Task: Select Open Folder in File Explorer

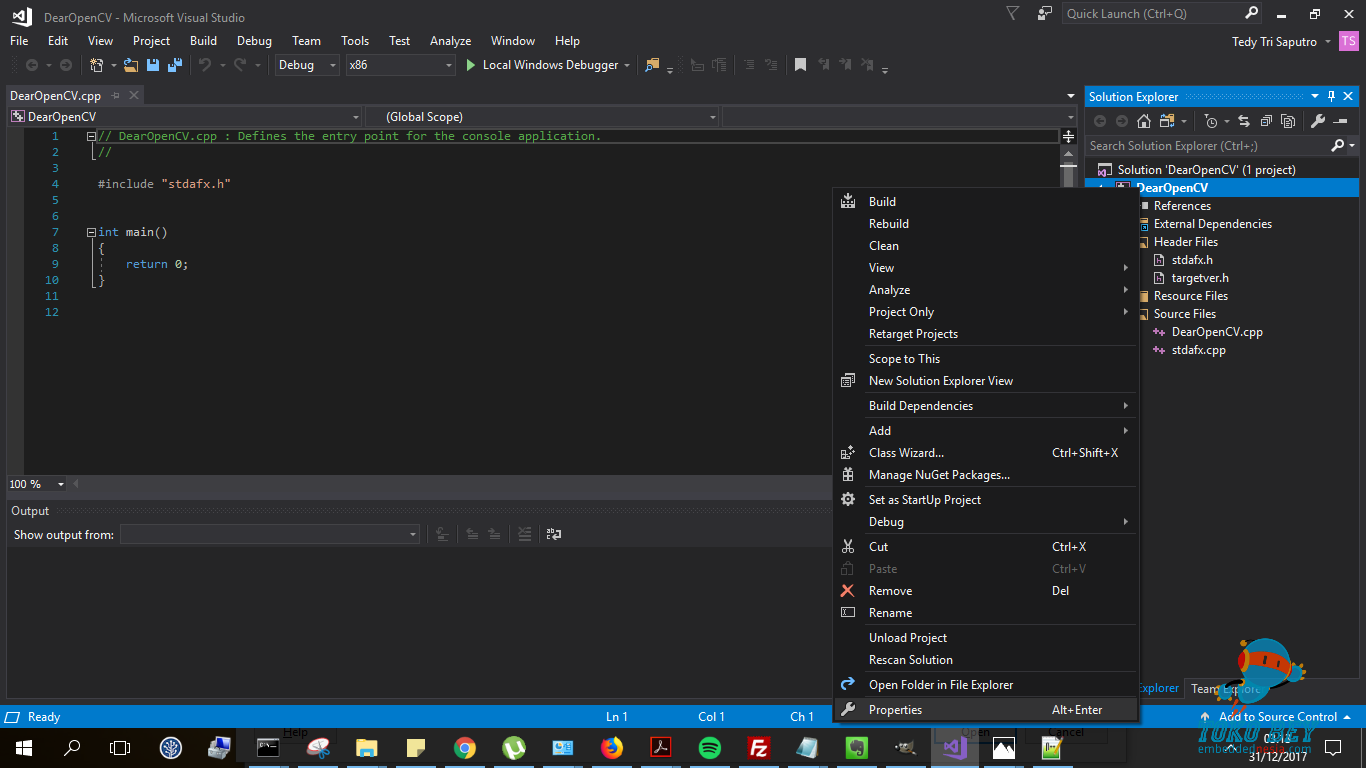Action: pyautogui.click(x=985, y=685)
